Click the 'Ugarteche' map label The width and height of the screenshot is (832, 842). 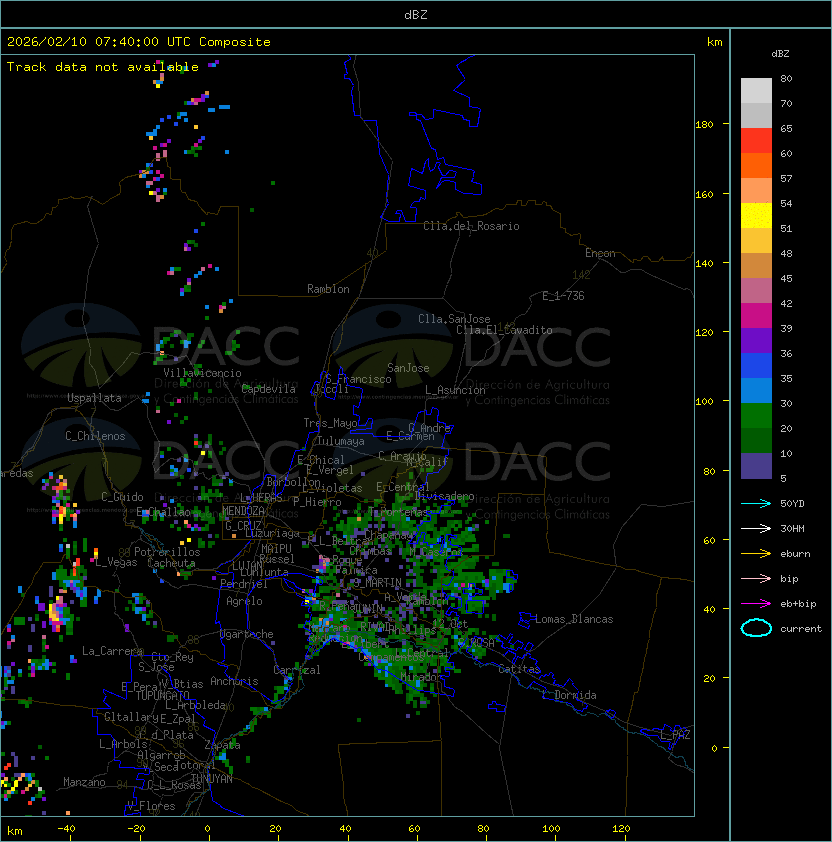pyautogui.click(x=246, y=634)
